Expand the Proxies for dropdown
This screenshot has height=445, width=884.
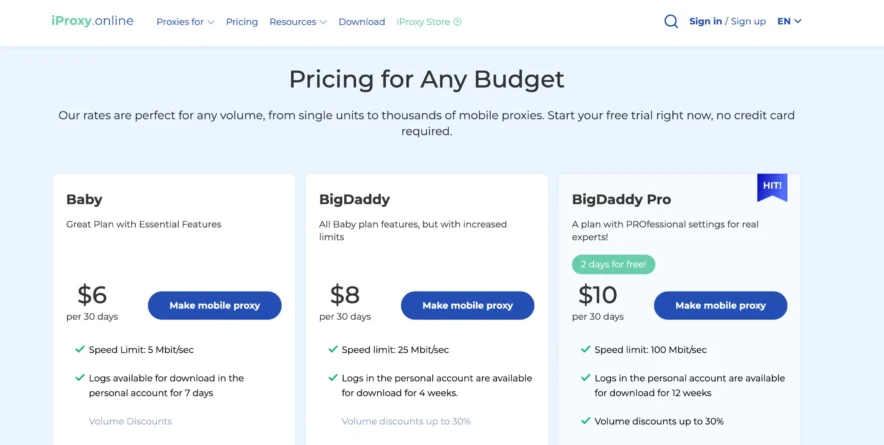point(185,22)
